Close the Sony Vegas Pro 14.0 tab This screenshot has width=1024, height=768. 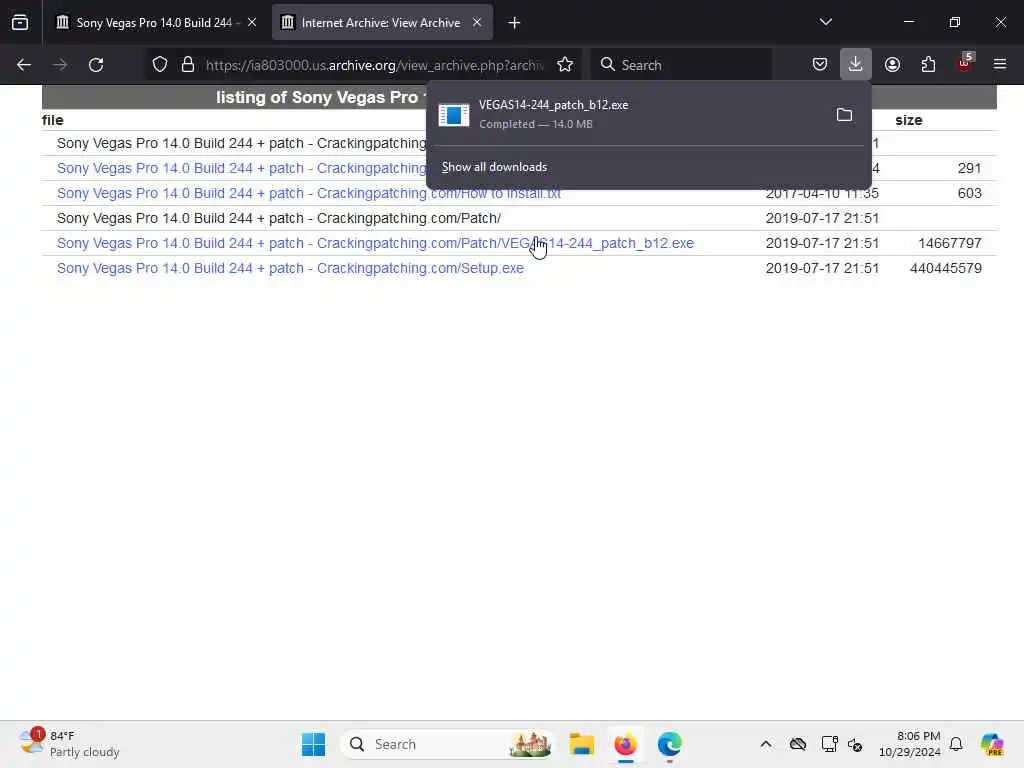(x=252, y=23)
